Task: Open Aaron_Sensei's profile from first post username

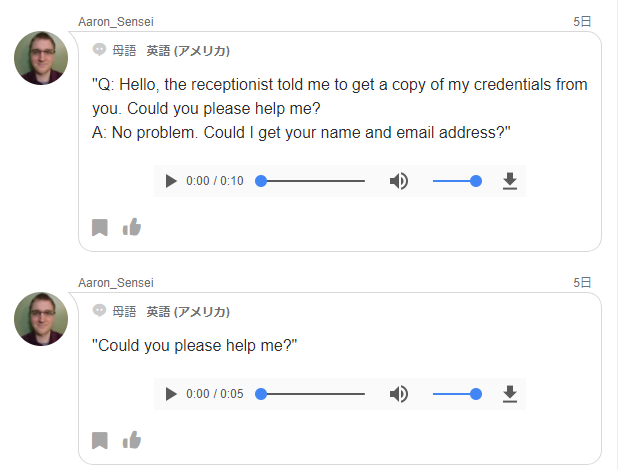Action: 116,21
